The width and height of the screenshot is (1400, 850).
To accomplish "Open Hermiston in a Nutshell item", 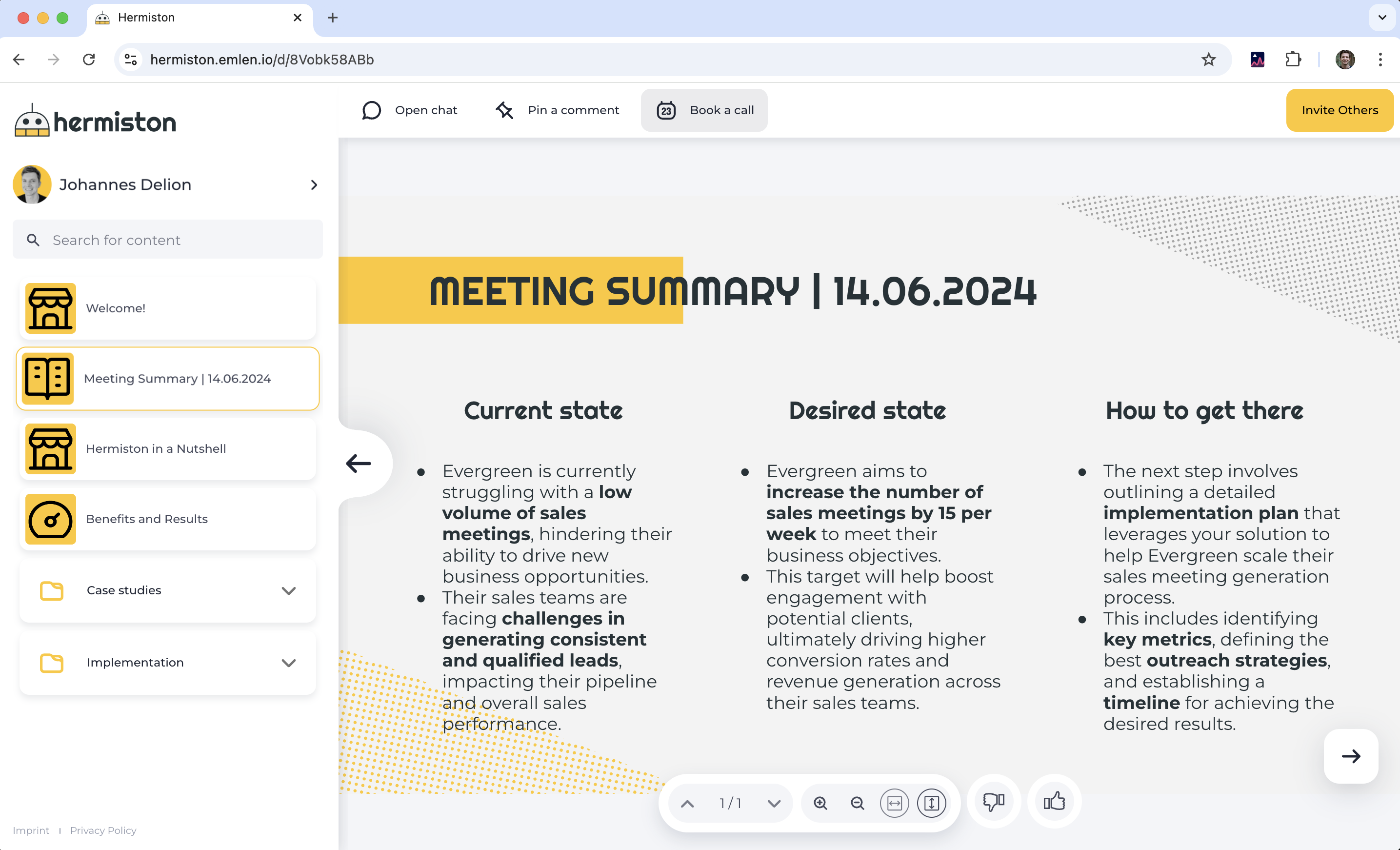I will [168, 448].
